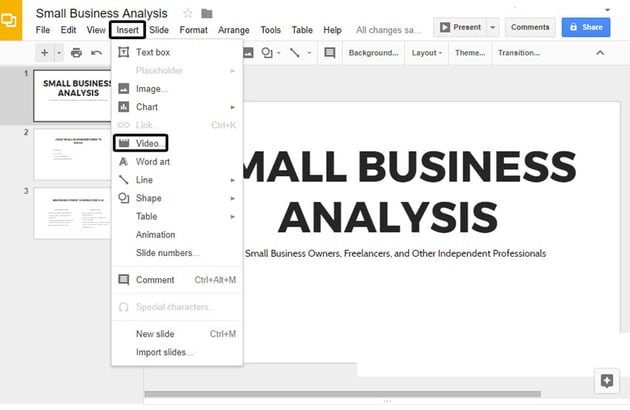
Task: Open the Format menu
Action: tap(194, 30)
